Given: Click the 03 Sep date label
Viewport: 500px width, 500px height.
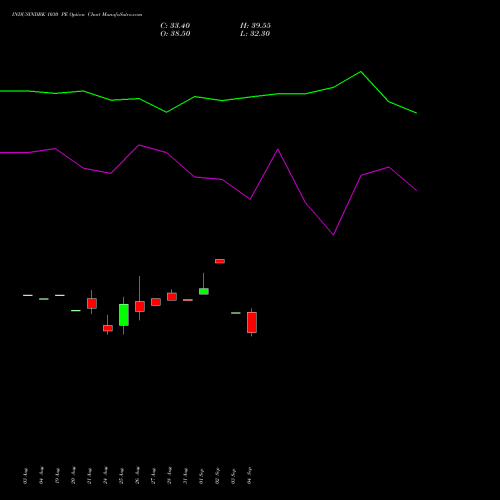Looking at the screenshot, I should 234,476.
